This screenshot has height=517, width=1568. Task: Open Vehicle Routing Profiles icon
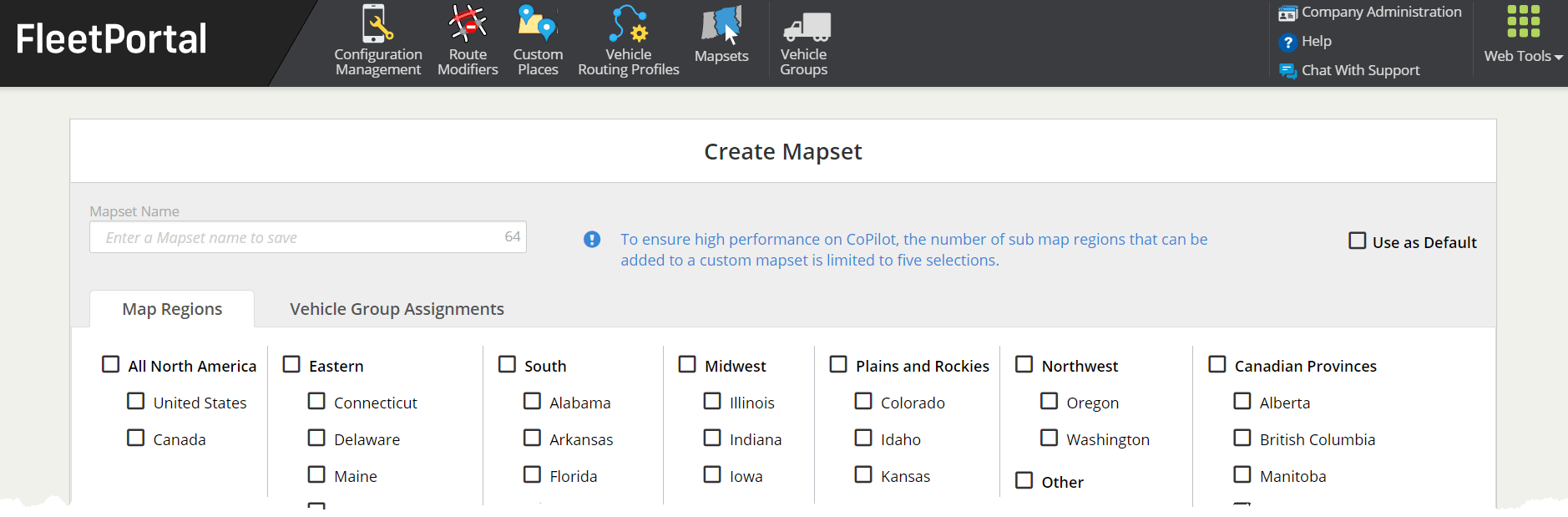[629, 23]
